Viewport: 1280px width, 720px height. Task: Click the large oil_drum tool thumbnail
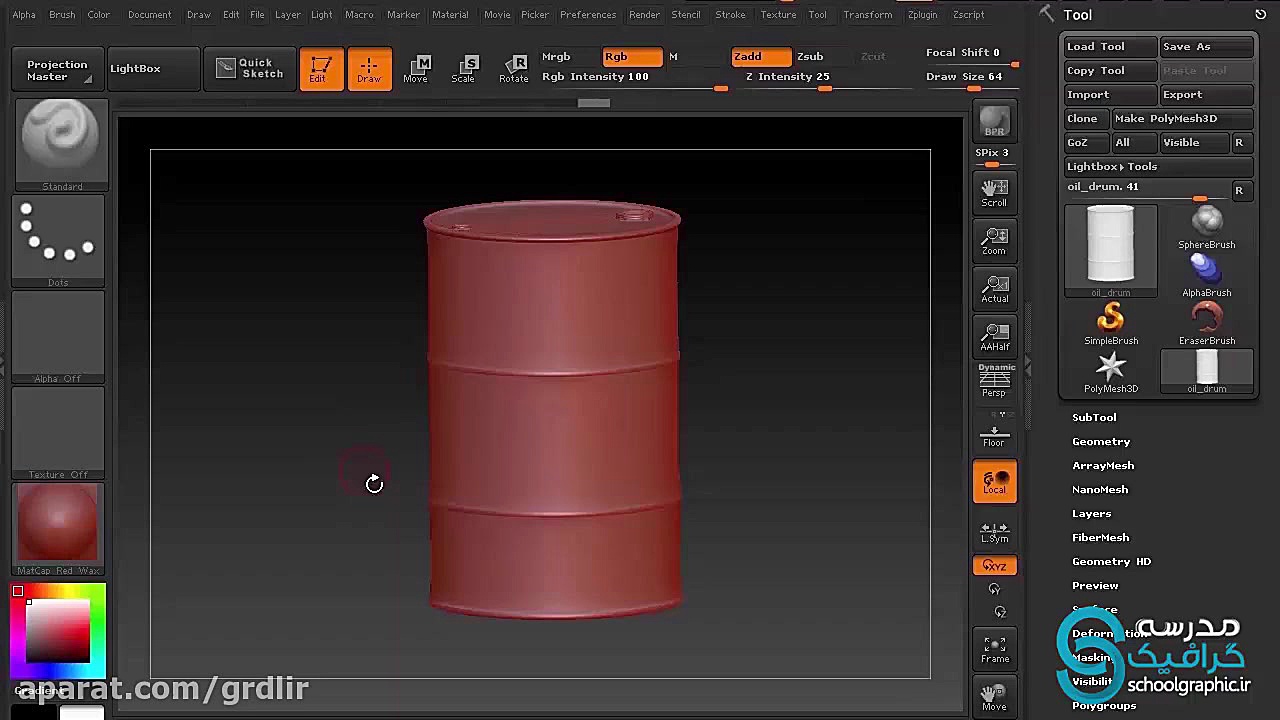tap(1111, 251)
